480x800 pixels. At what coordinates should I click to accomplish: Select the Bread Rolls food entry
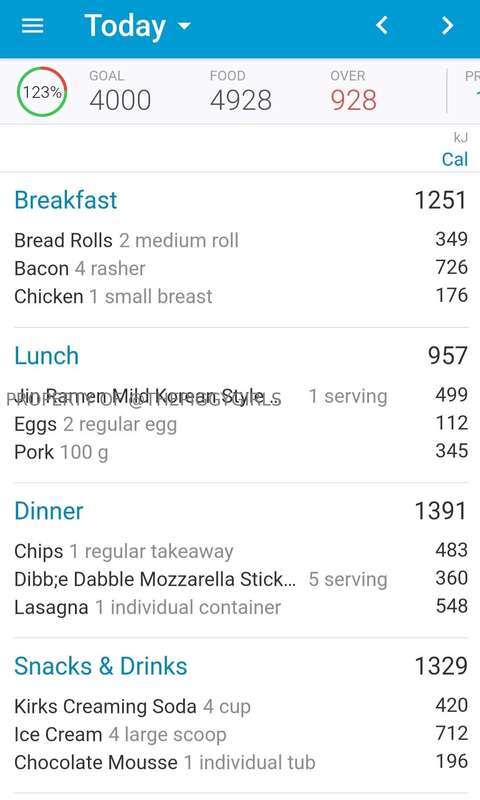[x=241, y=240]
